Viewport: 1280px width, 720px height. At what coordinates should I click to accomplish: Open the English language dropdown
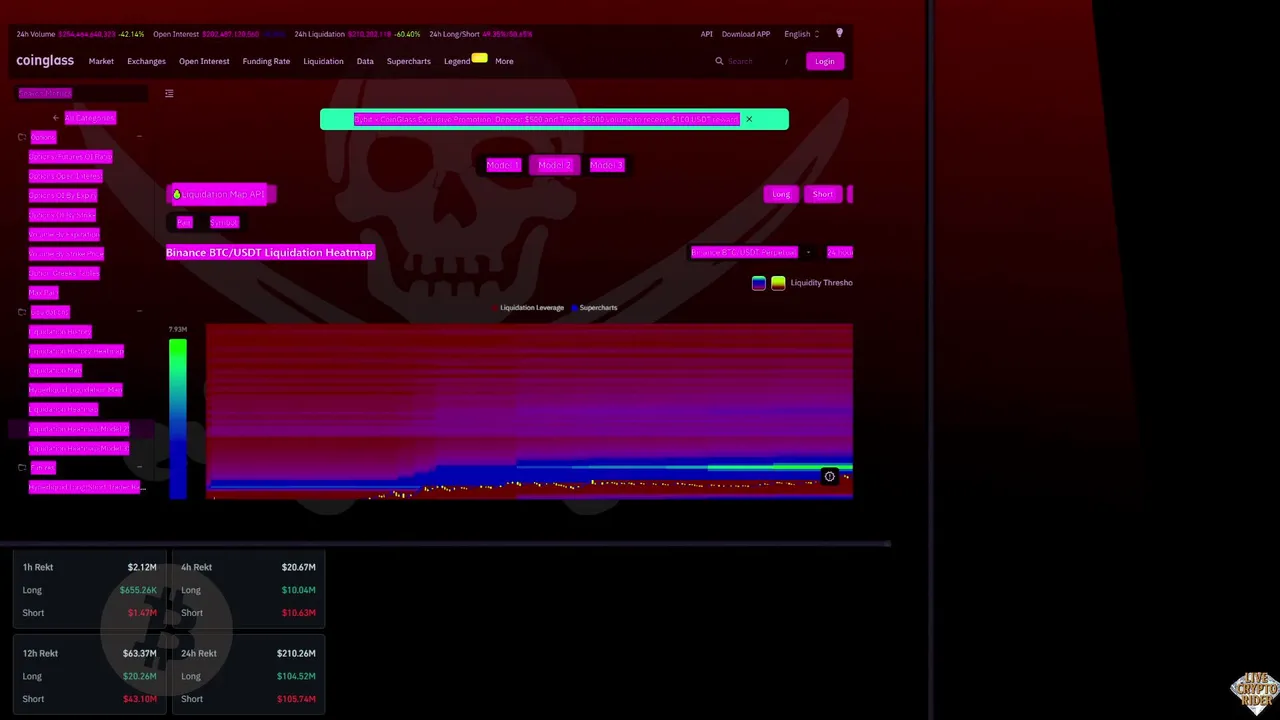[802, 34]
